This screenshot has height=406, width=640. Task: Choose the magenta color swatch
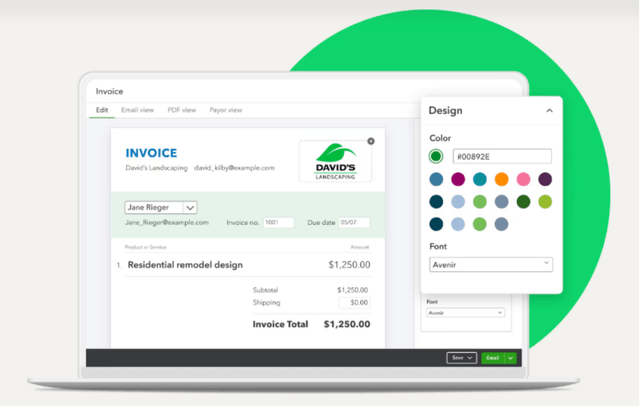pyautogui.click(x=458, y=179)
